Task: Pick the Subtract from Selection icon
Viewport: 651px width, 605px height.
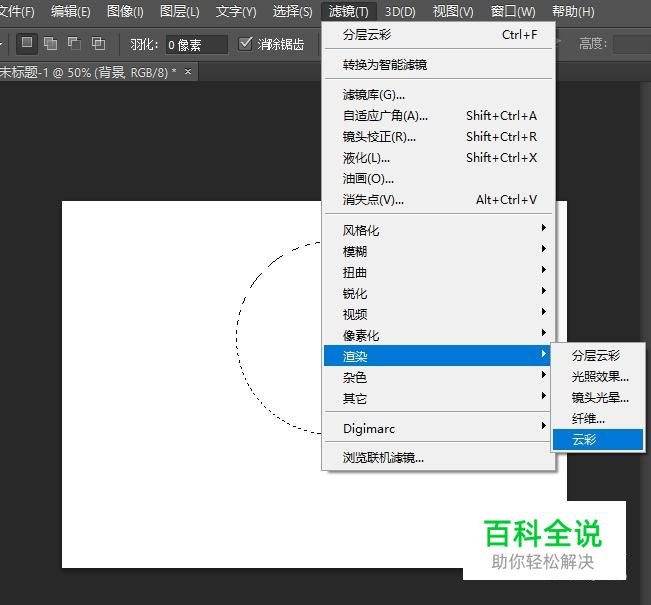Action: coord(75,43)
